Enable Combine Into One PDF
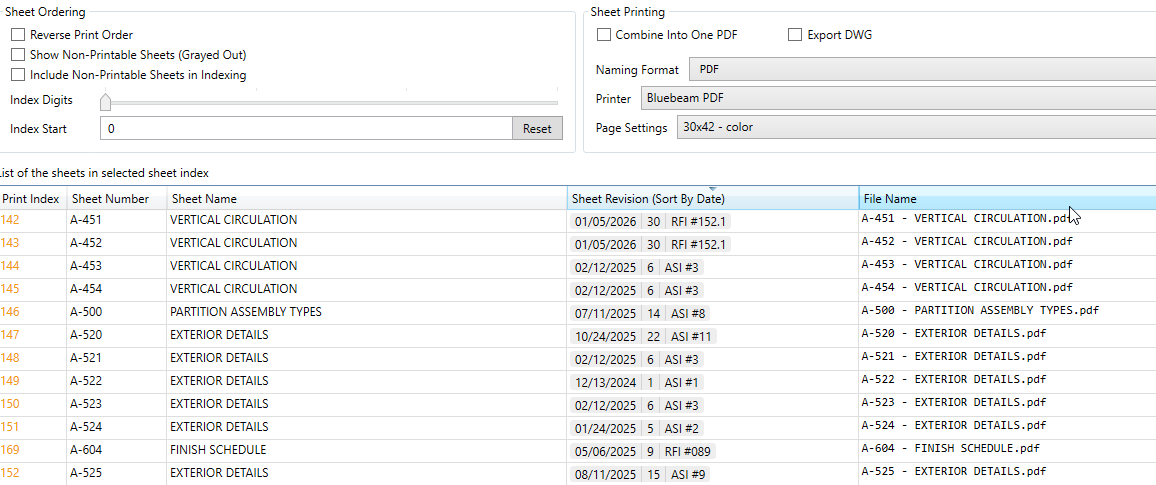This screenshot has height=485, width=1156. pos(604,35)
